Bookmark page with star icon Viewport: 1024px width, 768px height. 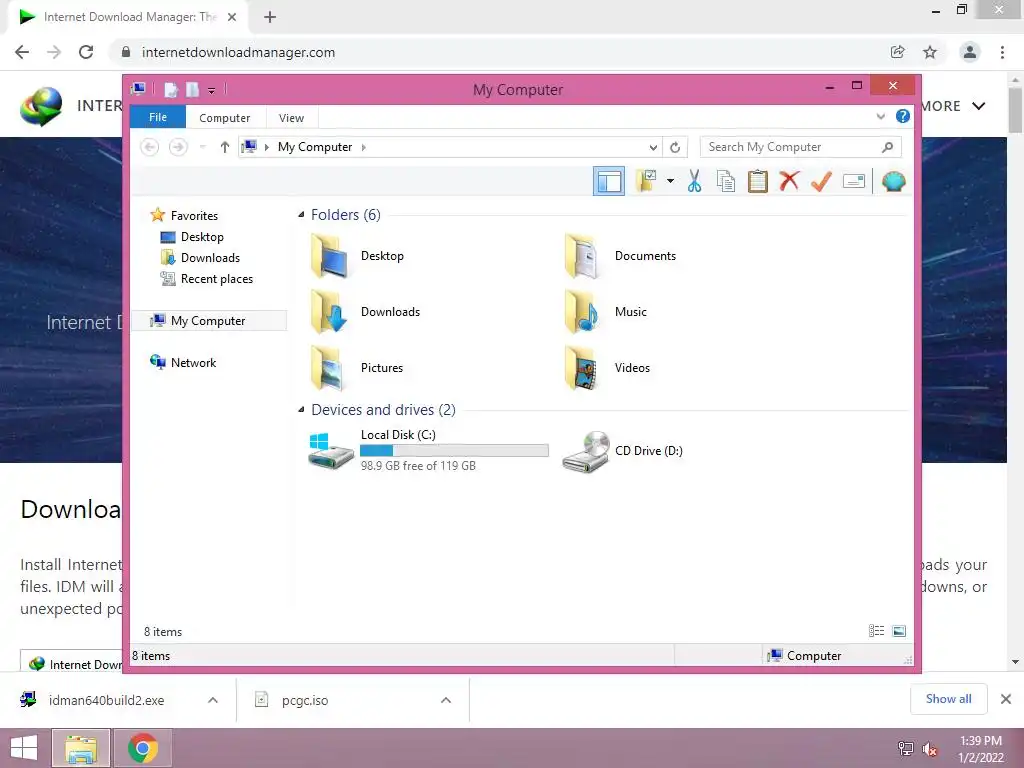tap(930, 52)
